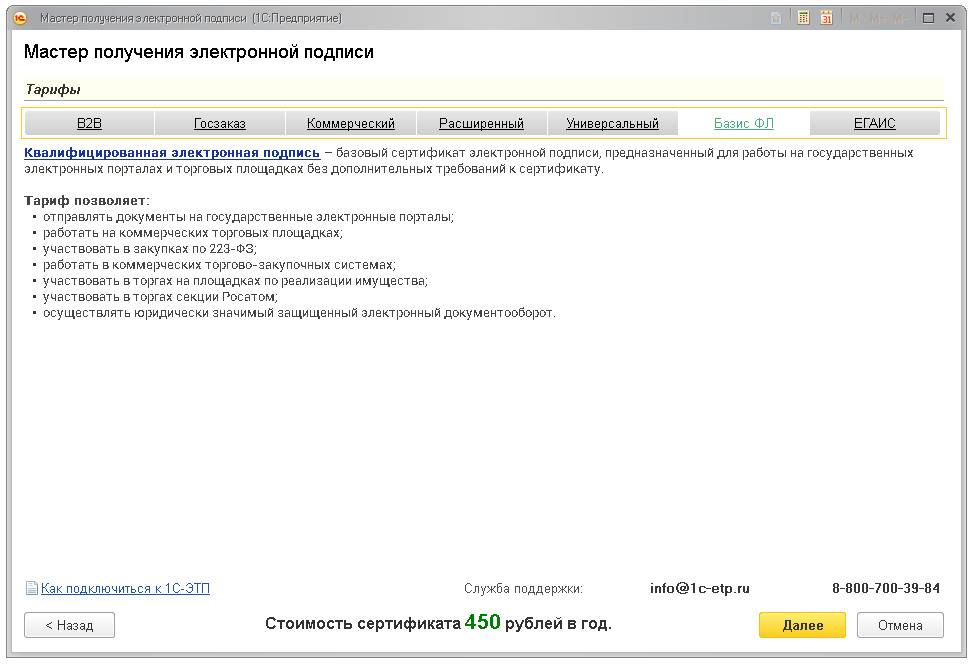Click the Служба поддержки label
973x664 pixels.
[523, 588]
